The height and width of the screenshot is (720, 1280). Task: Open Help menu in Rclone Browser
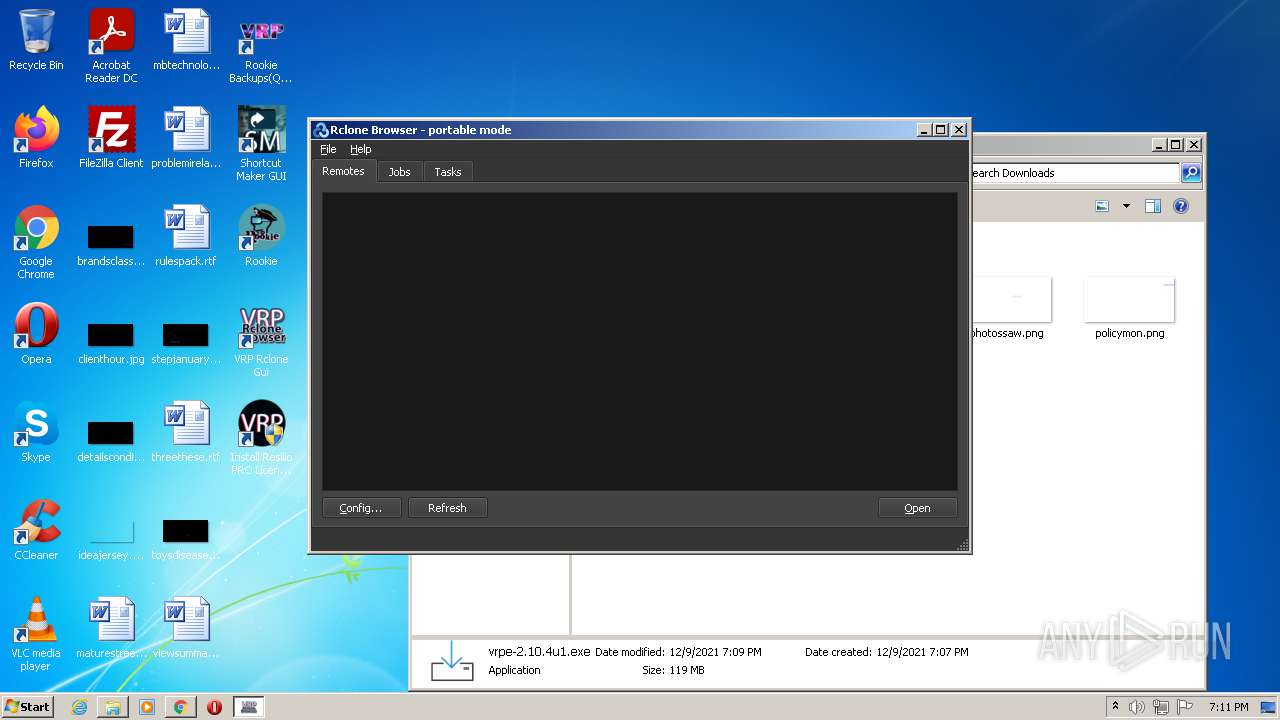click(x=360, y=149)
